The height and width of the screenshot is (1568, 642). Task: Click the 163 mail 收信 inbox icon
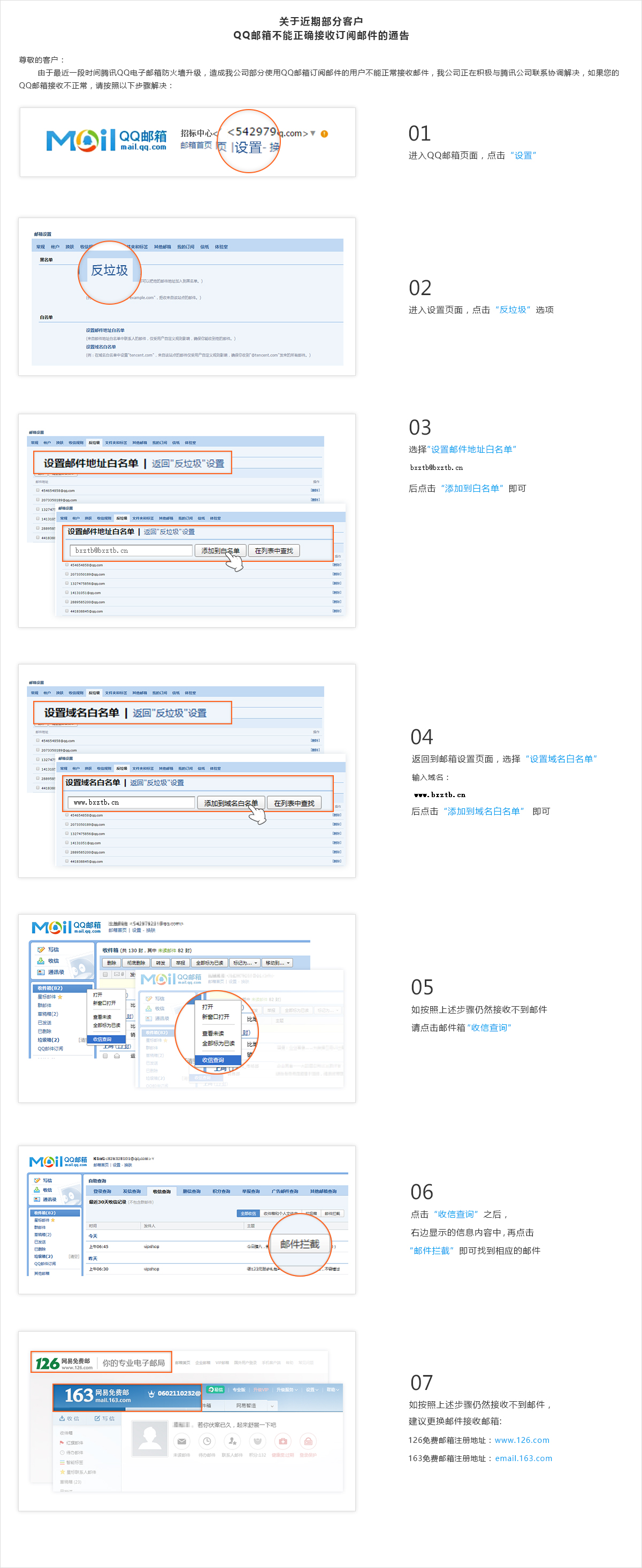(62, 1418)
